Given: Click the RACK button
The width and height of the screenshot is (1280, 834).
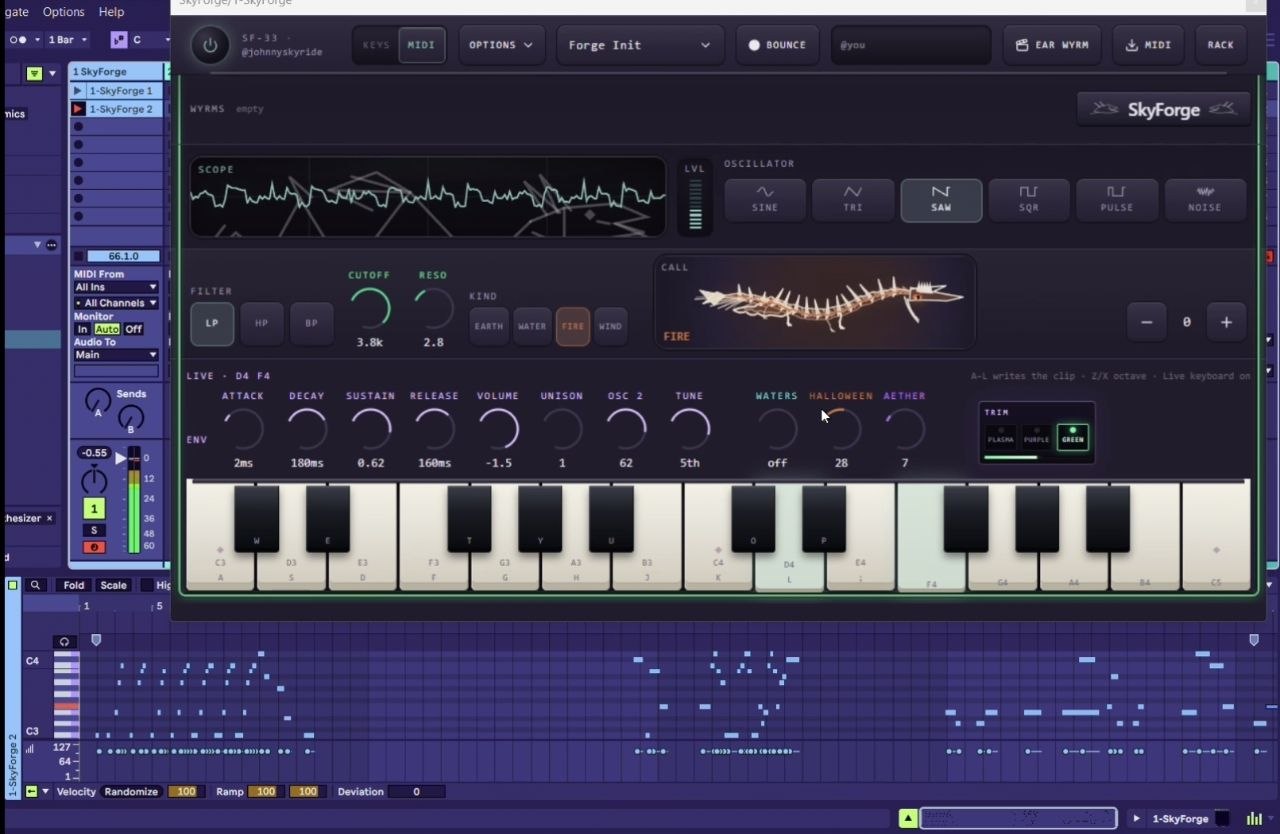Looking at the screenshot, I should click(x=1220, y=45).
